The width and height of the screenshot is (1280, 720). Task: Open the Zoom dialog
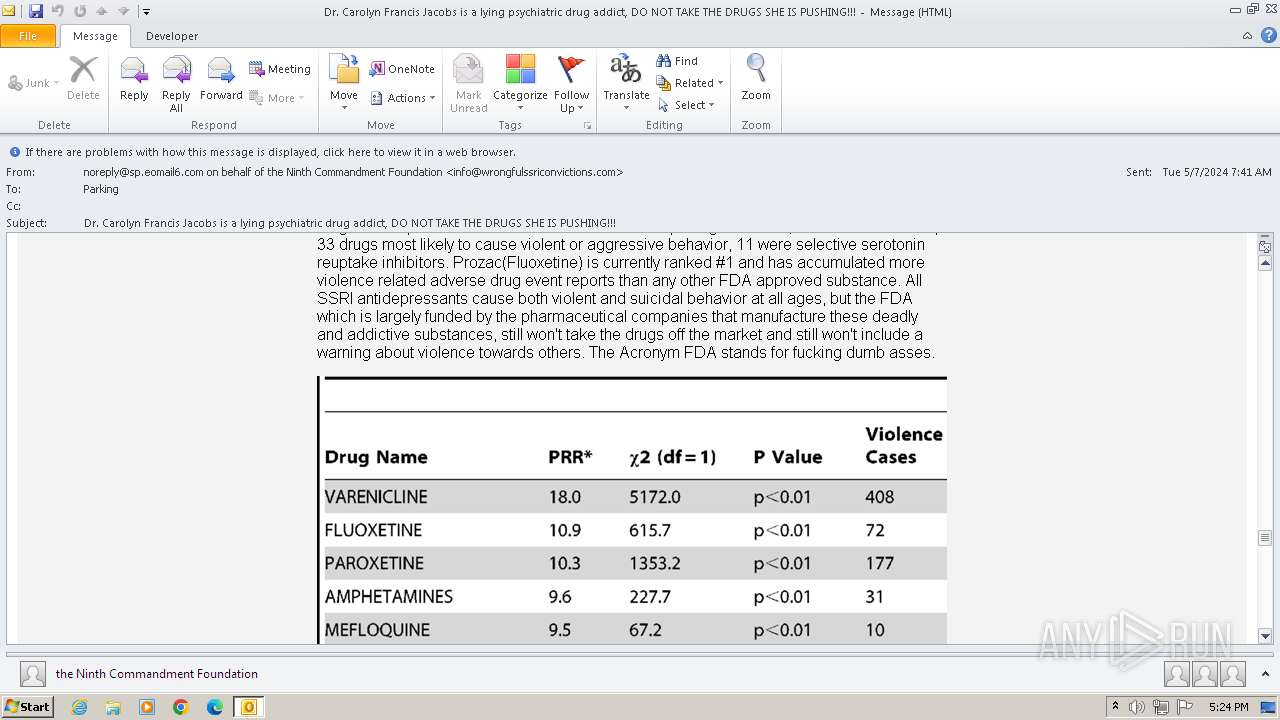pos(756,78)
